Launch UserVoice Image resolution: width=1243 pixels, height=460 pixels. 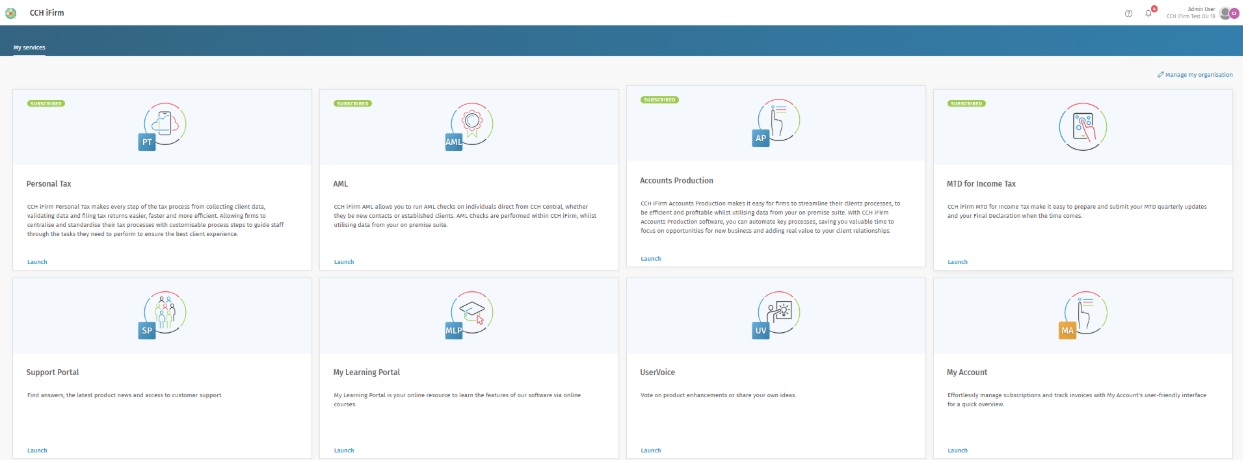coord(650,450)
